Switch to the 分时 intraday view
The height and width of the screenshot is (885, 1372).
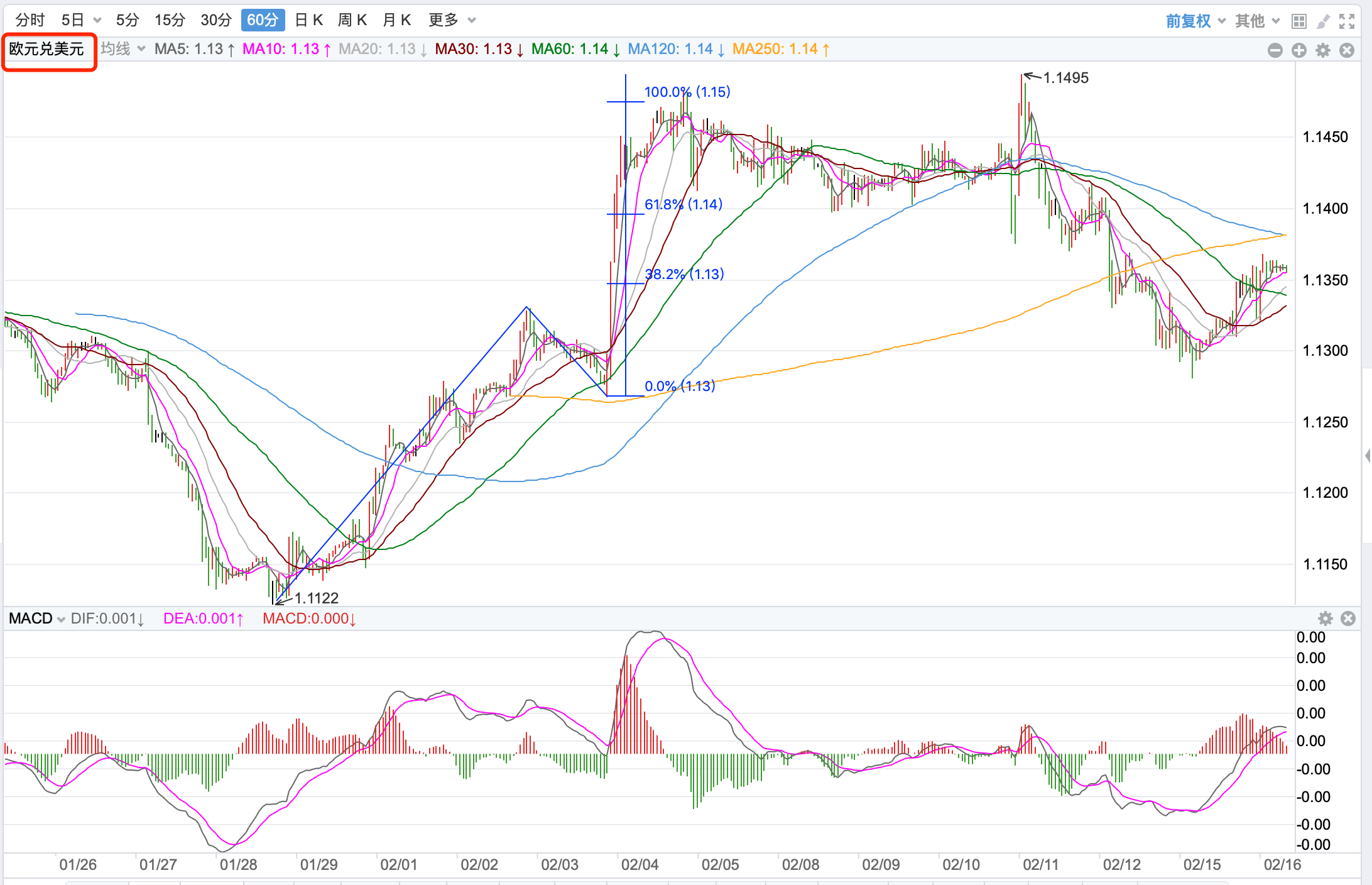coord(30,20)
